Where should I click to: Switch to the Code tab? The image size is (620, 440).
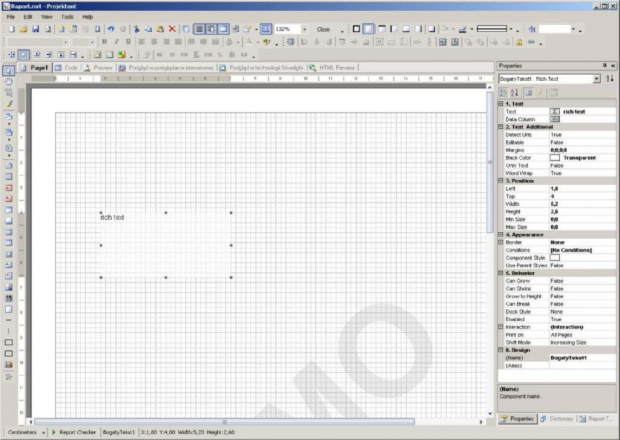click(x=66, y=68)
